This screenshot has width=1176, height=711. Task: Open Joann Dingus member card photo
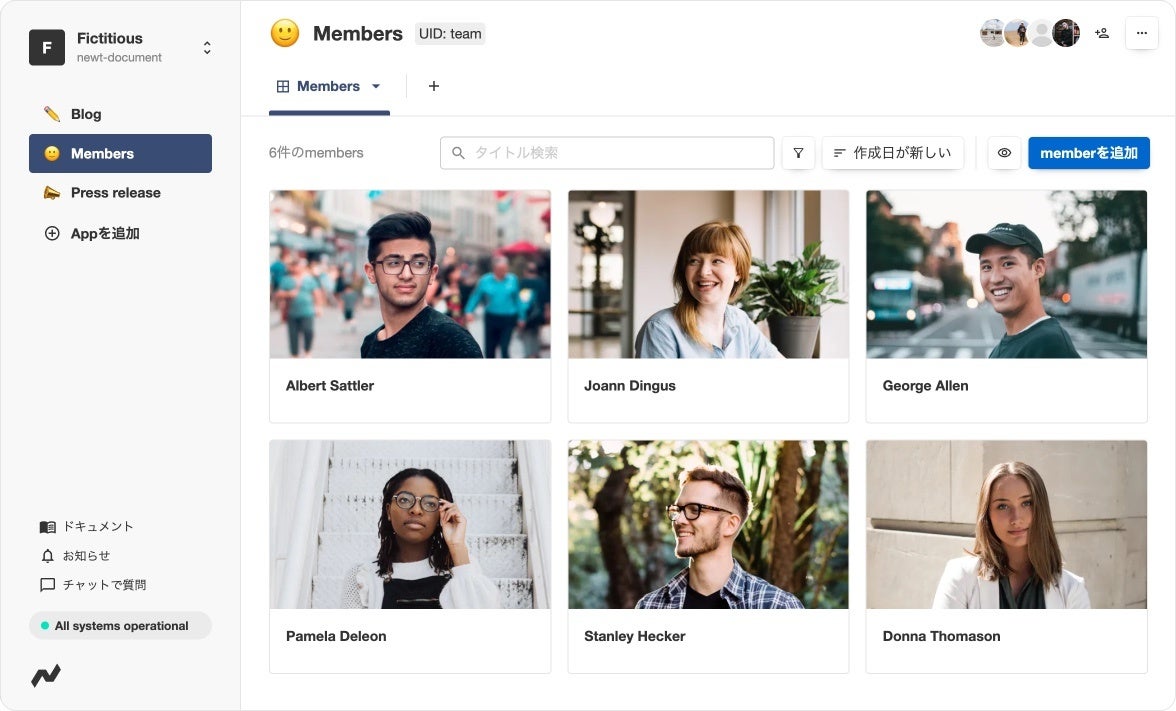708,274
